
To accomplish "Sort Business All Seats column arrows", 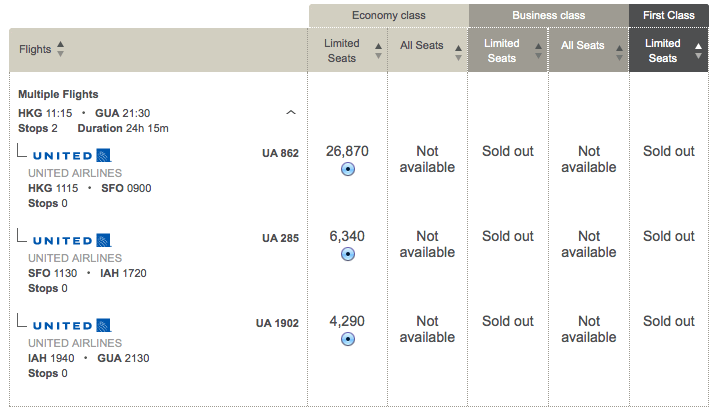I will coord(619,53).
